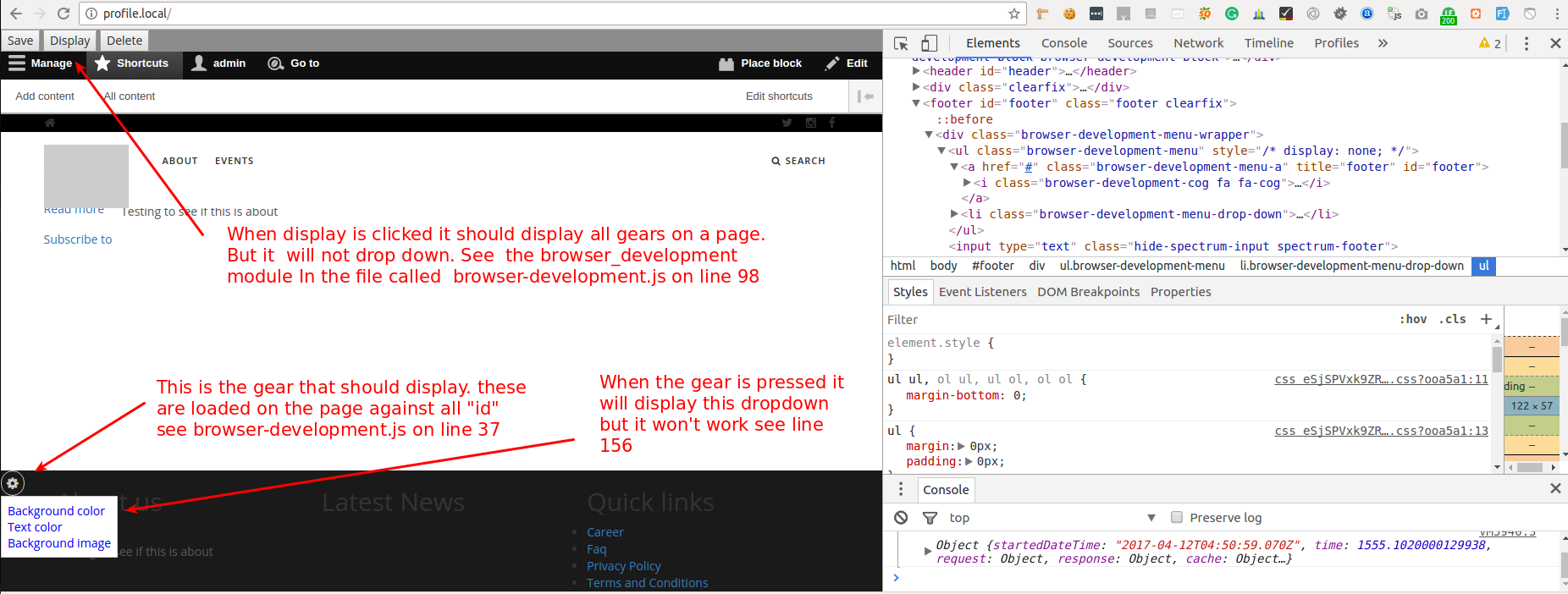Image resolution: width=1568 pixels, height=594 pixels.
Task: Show more DevTools tabs chevron
Action: 1383,43
